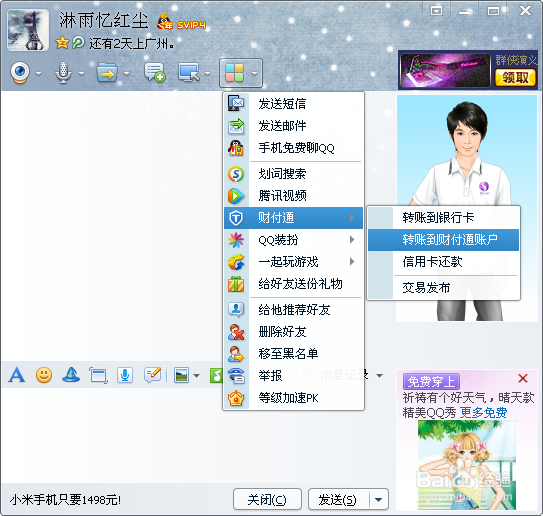Screen dimensions: 543x516
Task: Click the send picture icon
Action: click(181, 375)
